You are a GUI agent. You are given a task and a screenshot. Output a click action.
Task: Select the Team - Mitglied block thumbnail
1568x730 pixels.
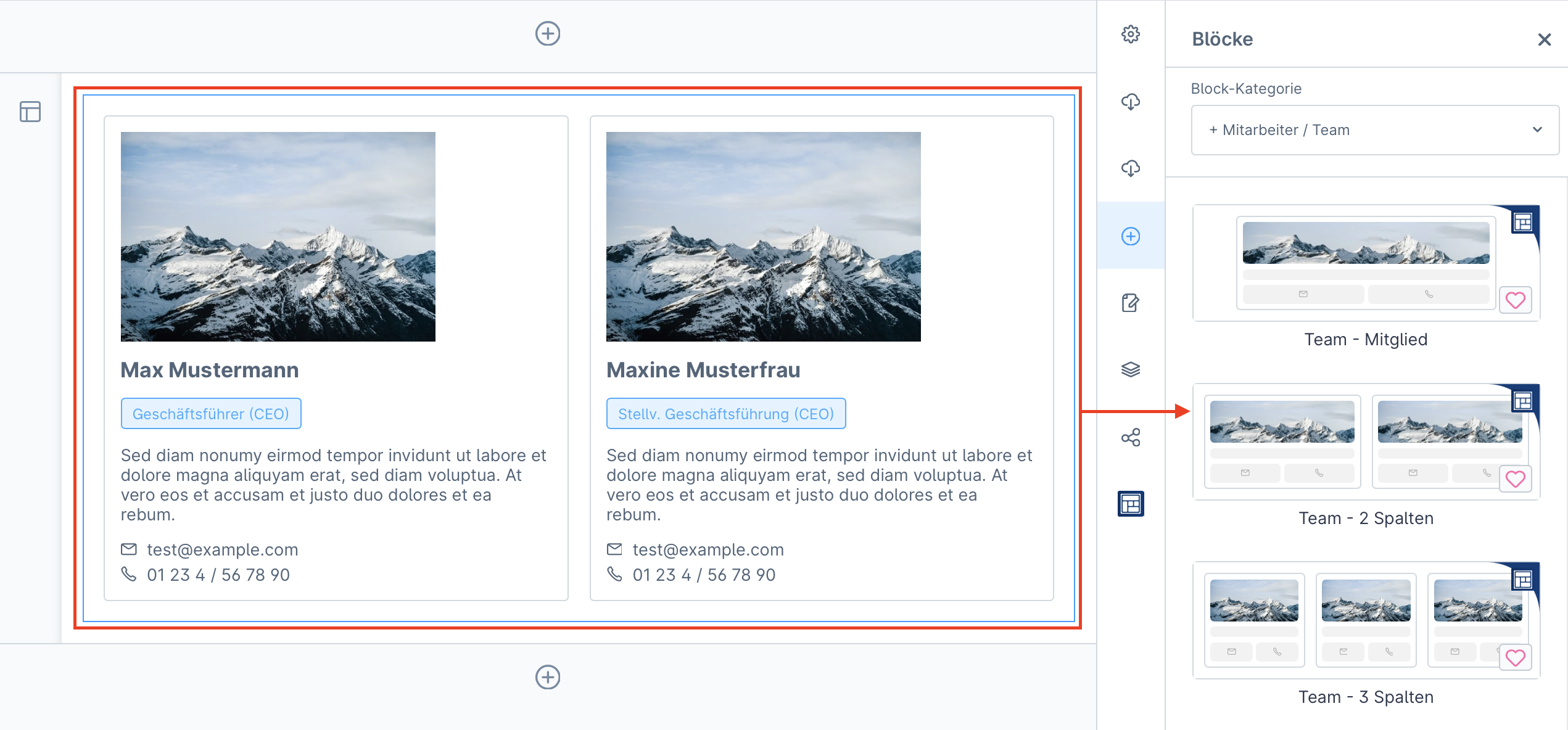click(x=1365, y=263)
